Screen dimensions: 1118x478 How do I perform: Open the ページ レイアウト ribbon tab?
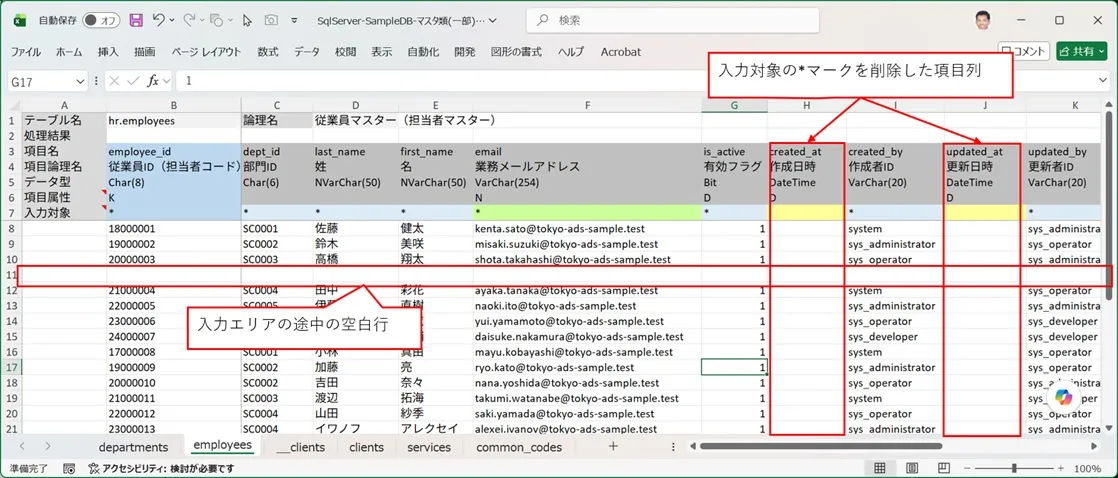(206, 51)
